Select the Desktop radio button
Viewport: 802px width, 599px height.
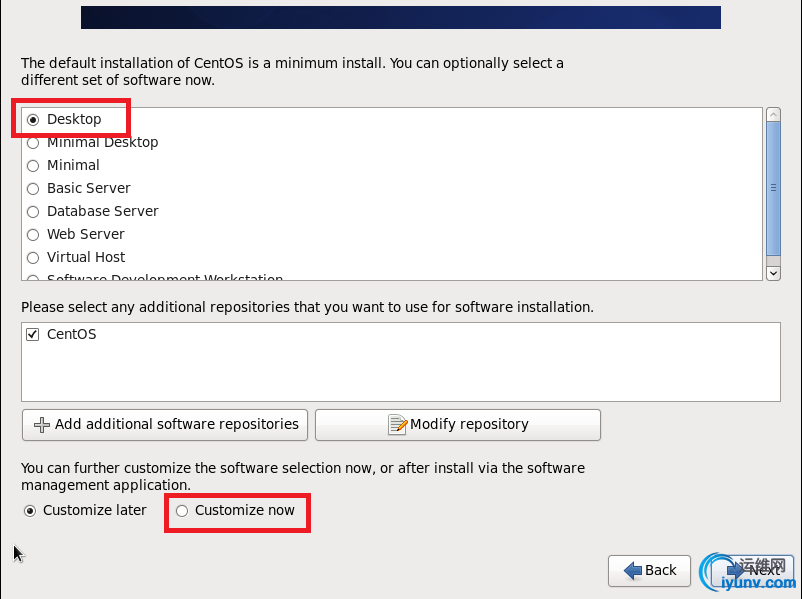tap(33, 119)
